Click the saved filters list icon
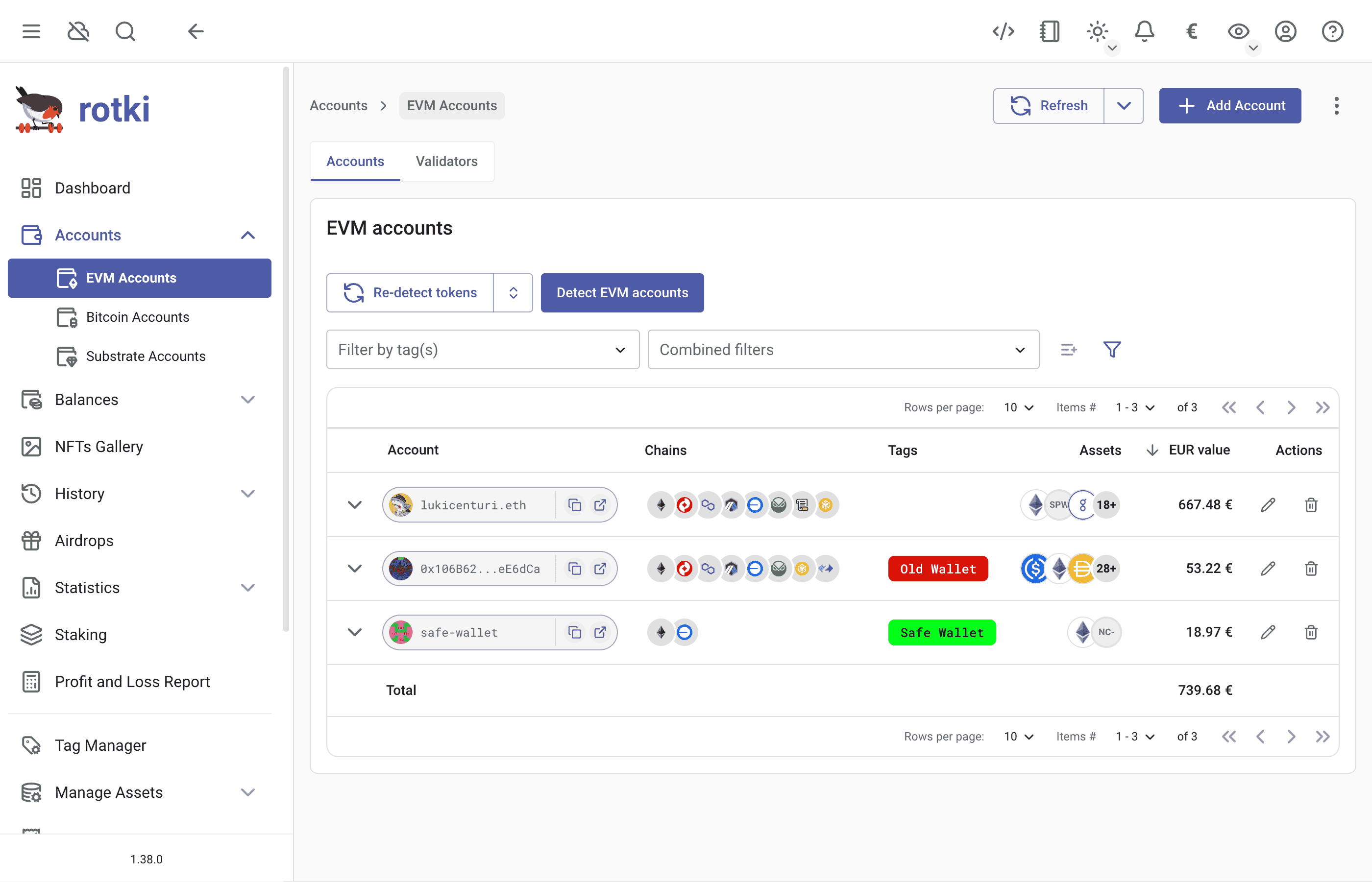1372x882 pixels. 1068,349
